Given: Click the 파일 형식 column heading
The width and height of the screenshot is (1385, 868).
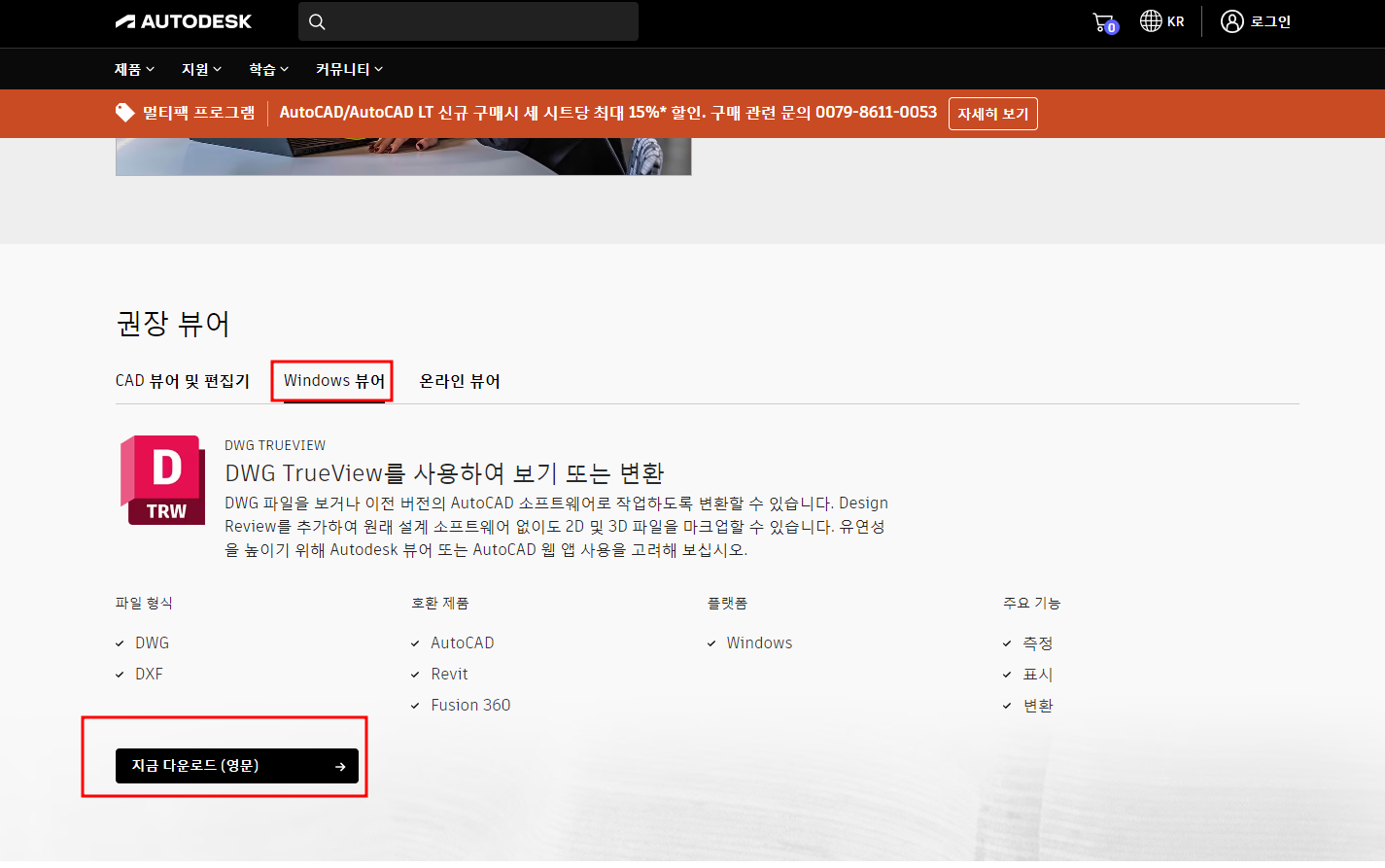Looking at the screenshot, I should click(144, 603).
